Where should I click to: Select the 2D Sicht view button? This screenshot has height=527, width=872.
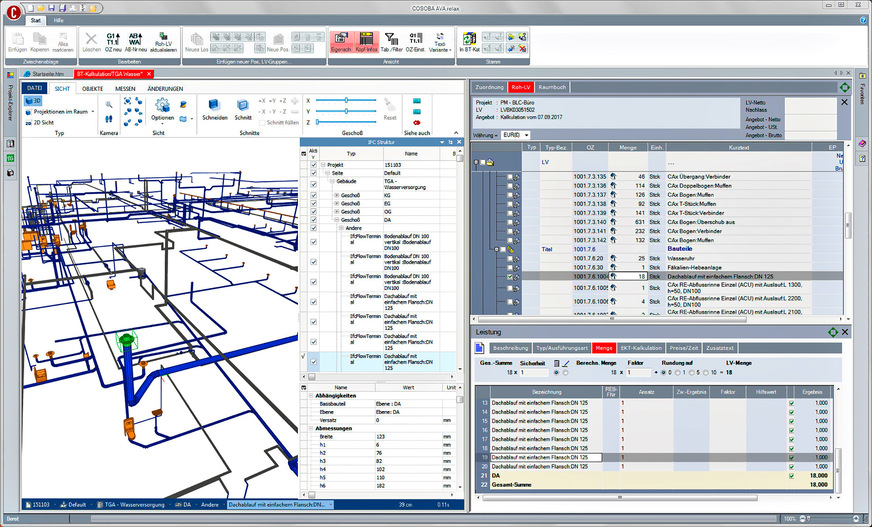[x=42, y=123]
